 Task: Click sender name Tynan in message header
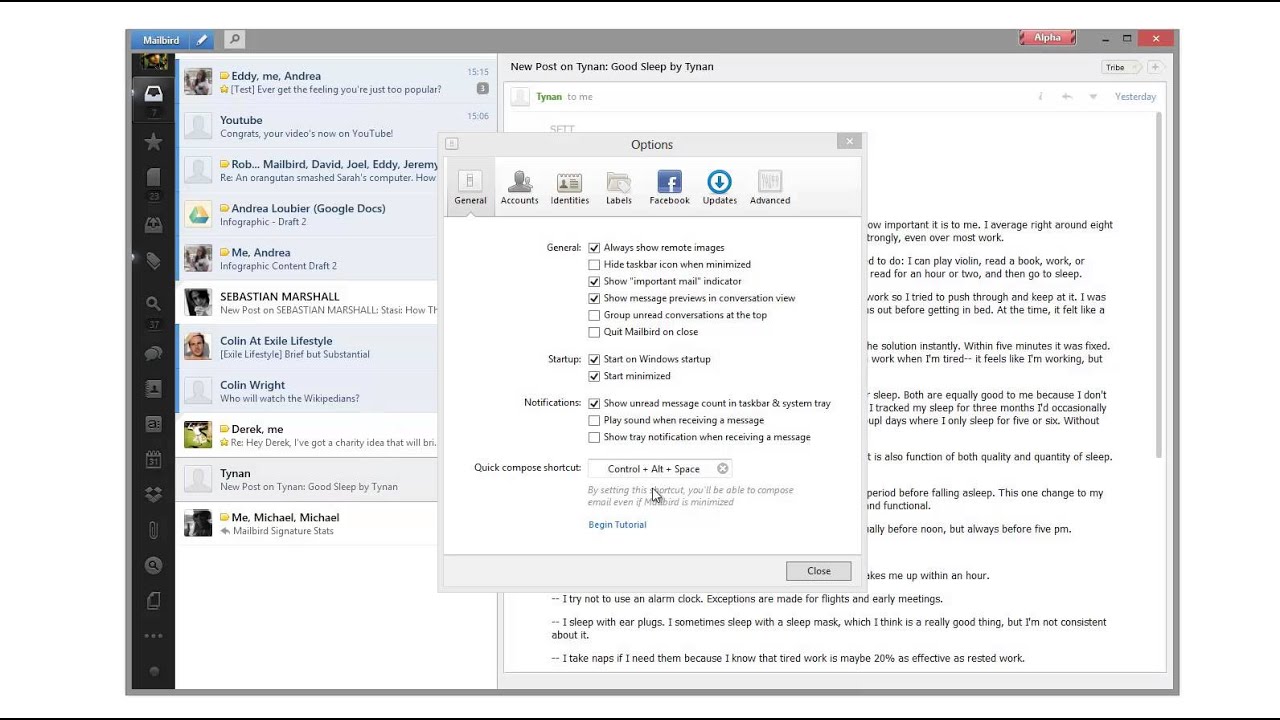coord(549,97)
